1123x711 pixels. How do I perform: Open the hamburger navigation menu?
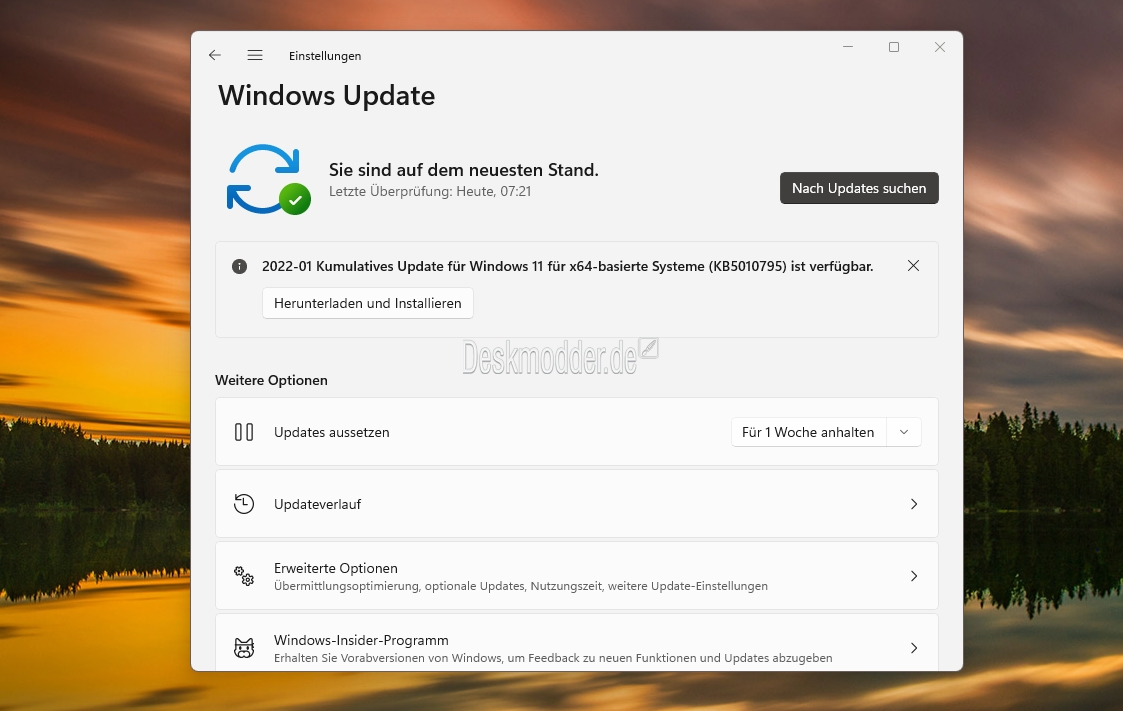255,56
